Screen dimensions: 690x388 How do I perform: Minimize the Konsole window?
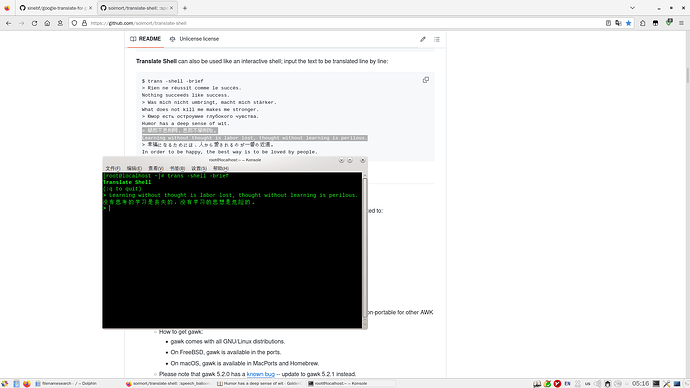(x=341, y=160)
